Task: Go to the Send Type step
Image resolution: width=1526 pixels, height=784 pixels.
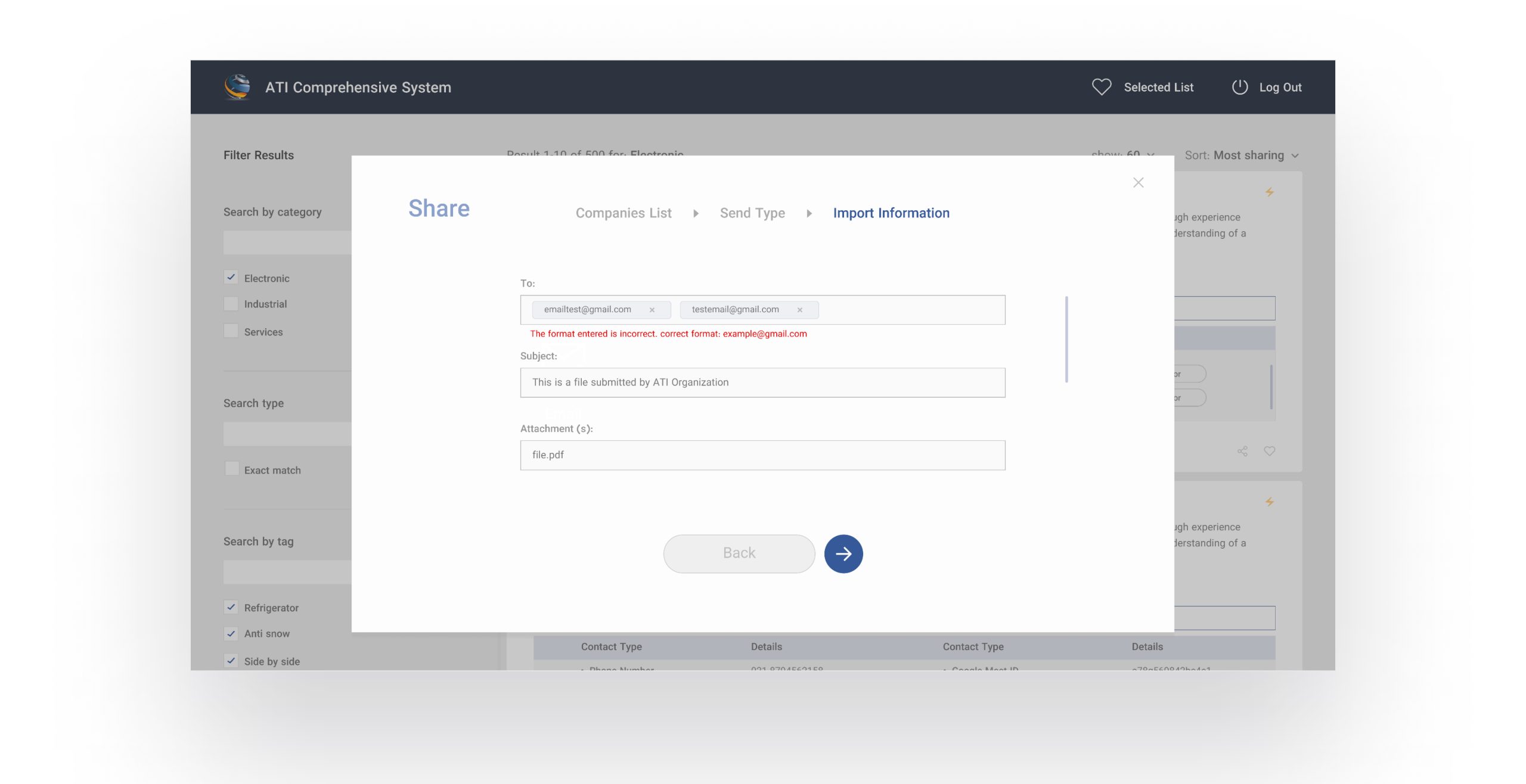Action: [x=752, y=213]
